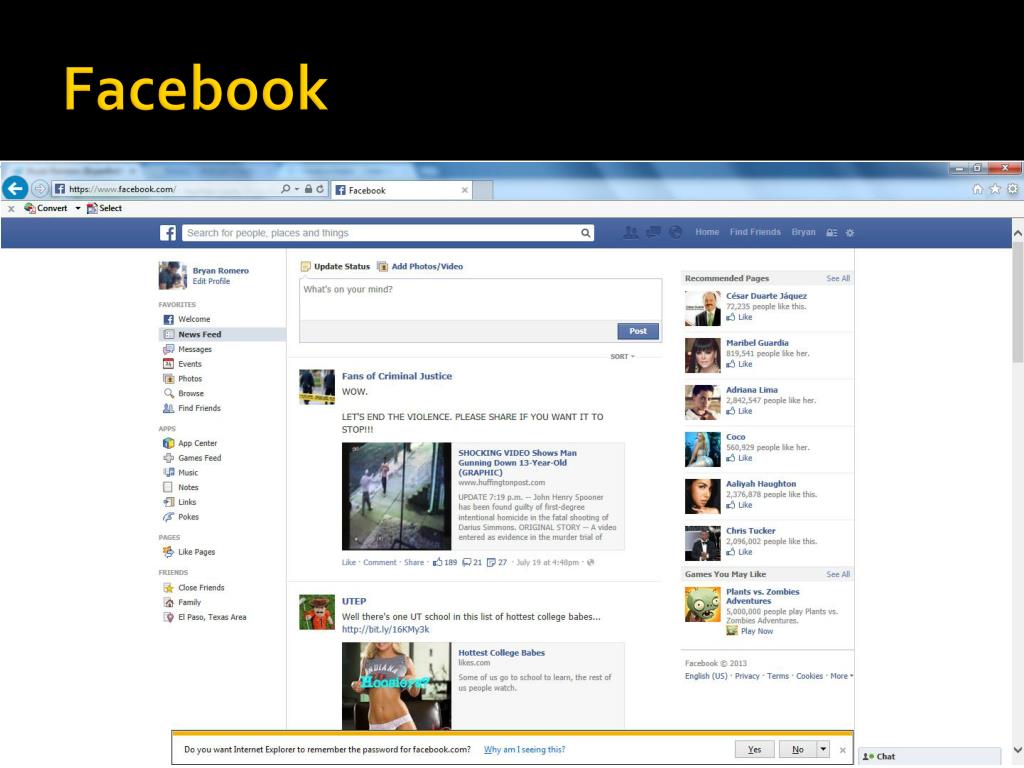Image resolution: width=1024 pixels, height=768 pixels.
Task: Click the Select toolbar item
Action: click(x=104, y=208)
